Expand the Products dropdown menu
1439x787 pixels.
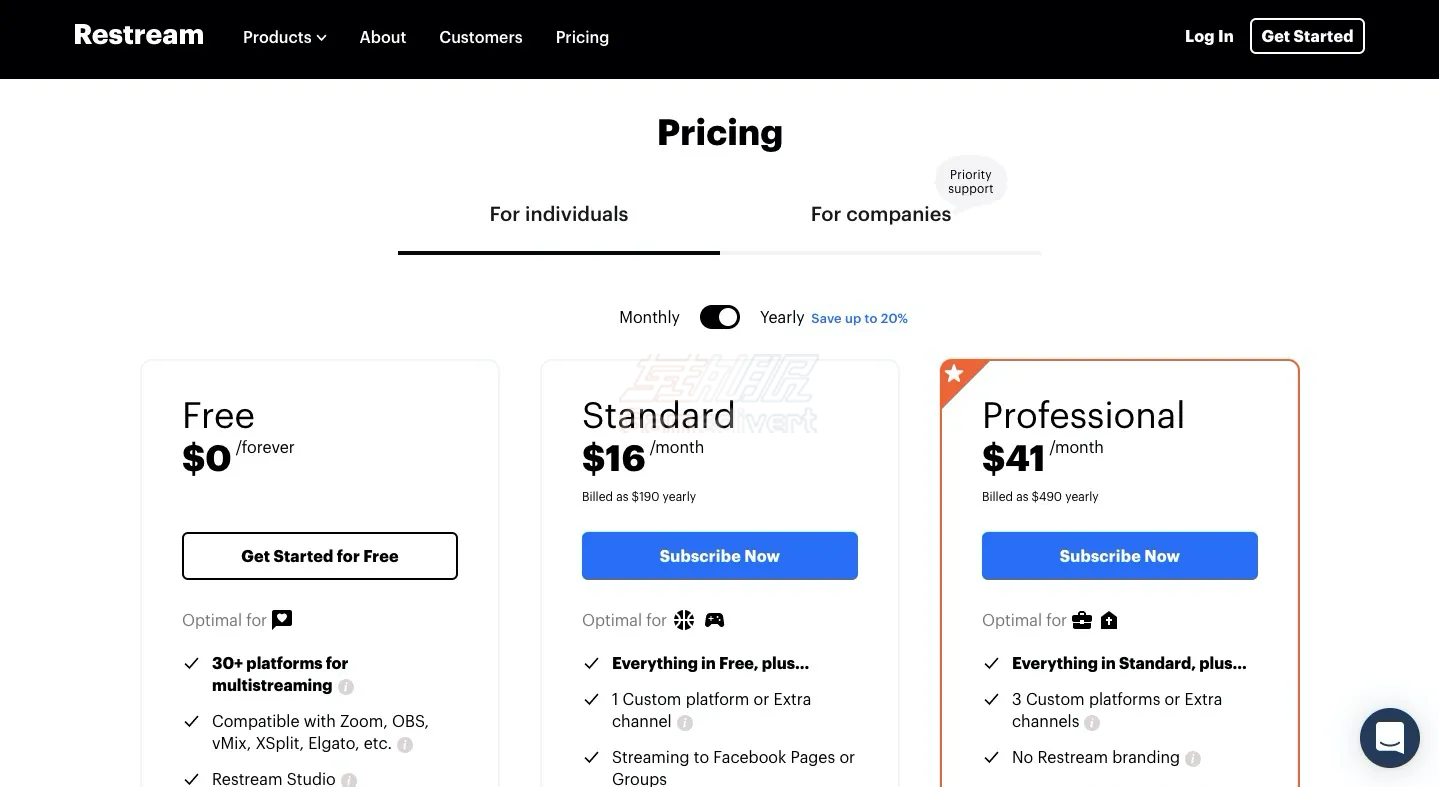point(285,37)
